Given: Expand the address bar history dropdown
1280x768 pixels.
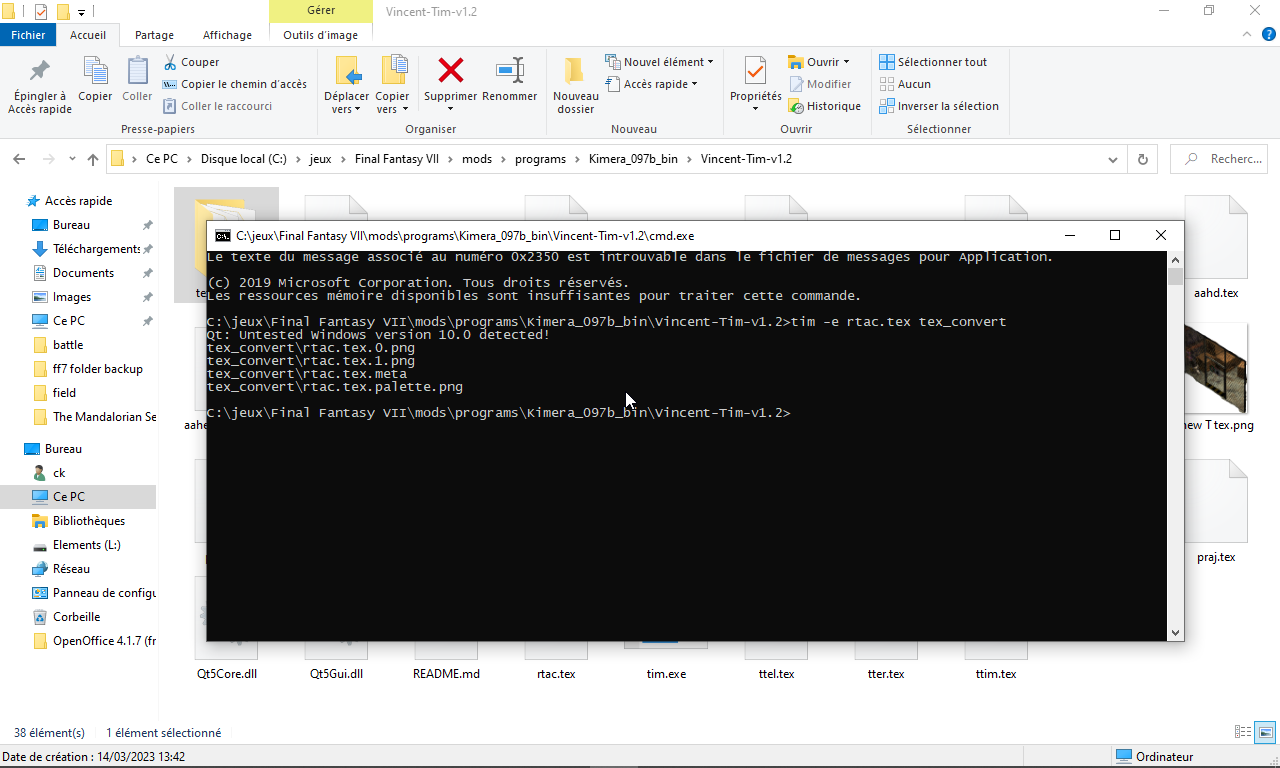Looking at the screenshot, I should (1114, 159).
